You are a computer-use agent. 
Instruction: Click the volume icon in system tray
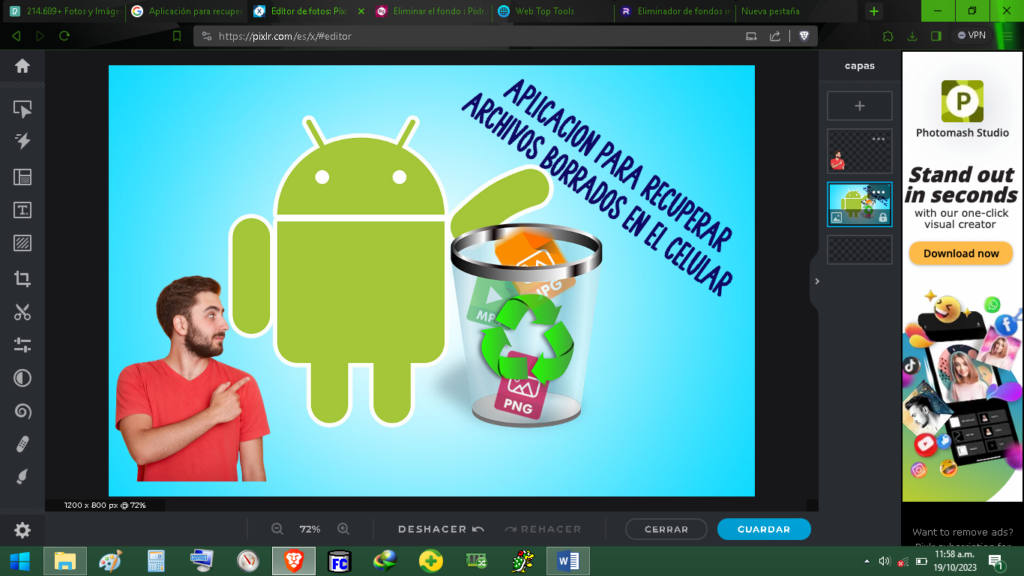[x=884, y=561]
